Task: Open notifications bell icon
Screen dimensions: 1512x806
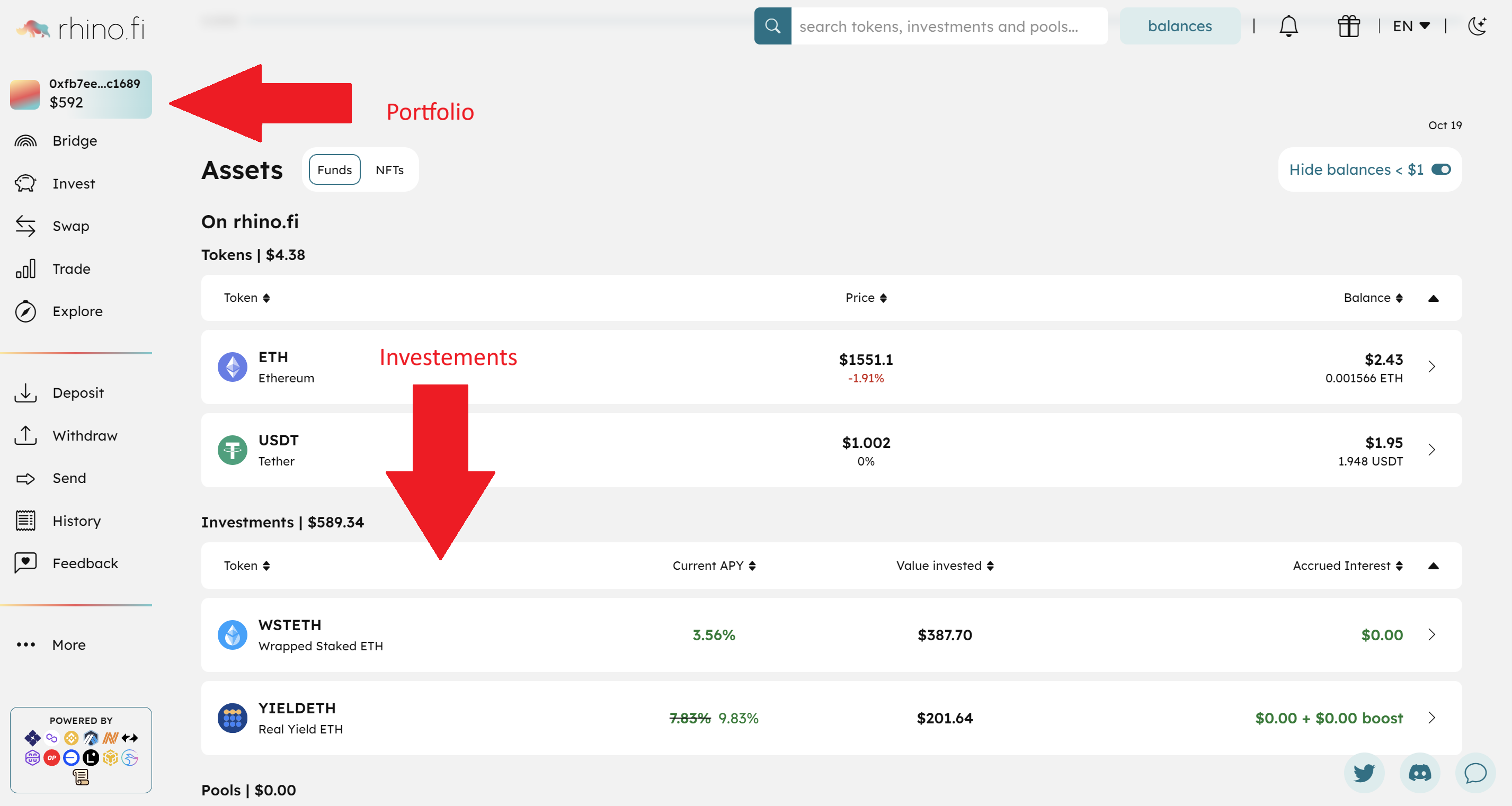Action: tap(1288, 26)
